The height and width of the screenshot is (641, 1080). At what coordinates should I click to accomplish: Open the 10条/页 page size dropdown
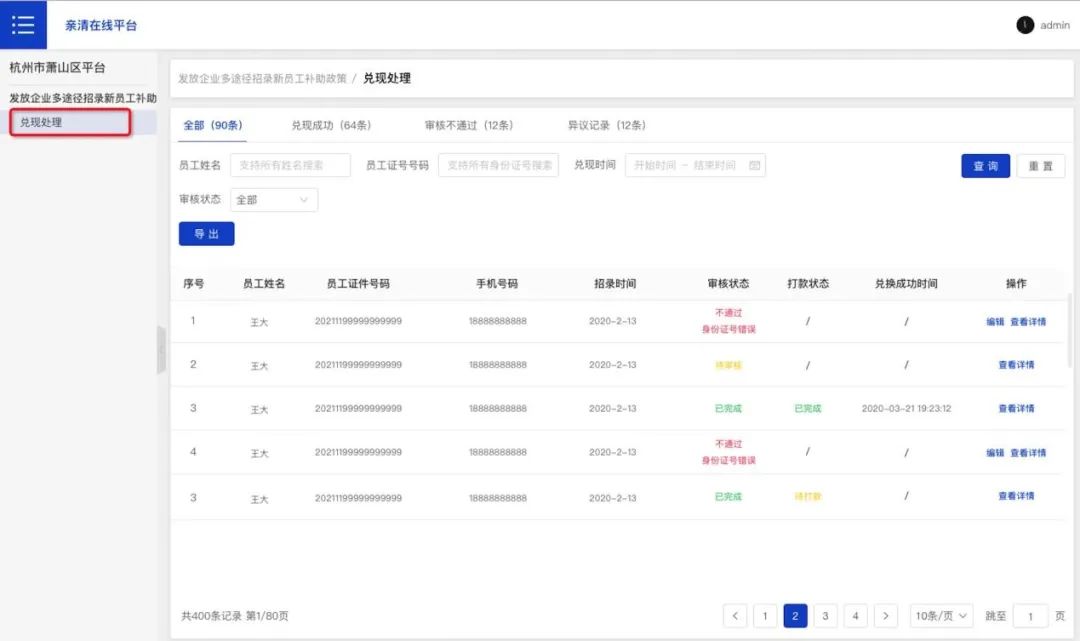(941, 616)
